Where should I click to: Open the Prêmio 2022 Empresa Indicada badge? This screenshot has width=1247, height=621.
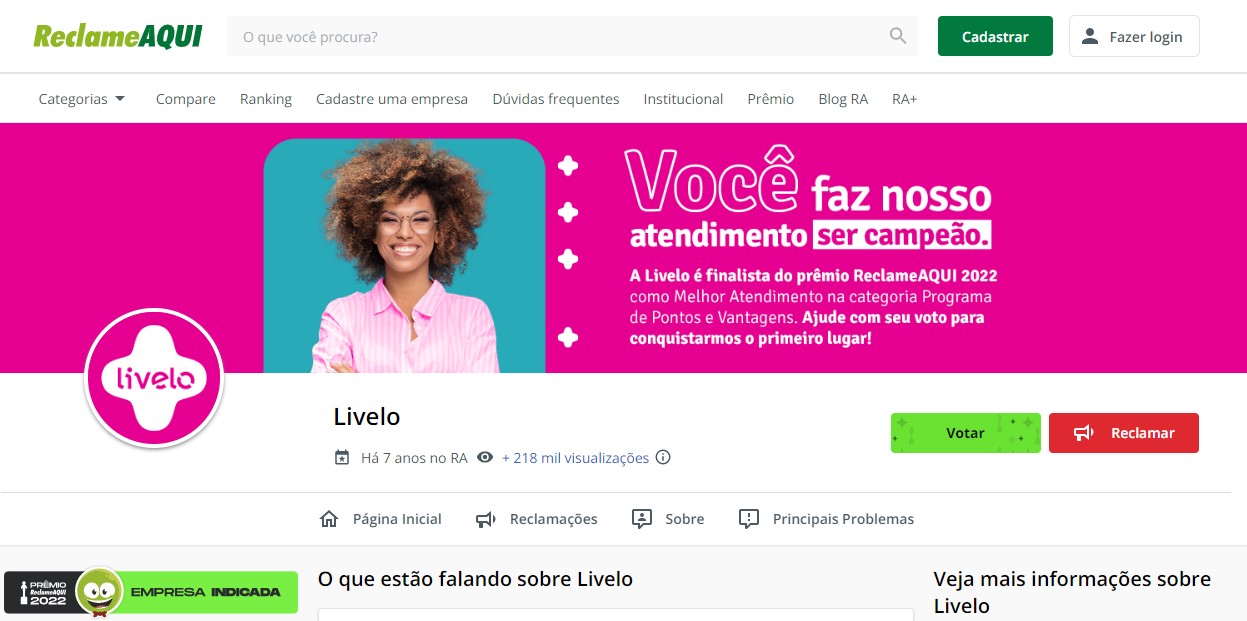click(151, 592)
